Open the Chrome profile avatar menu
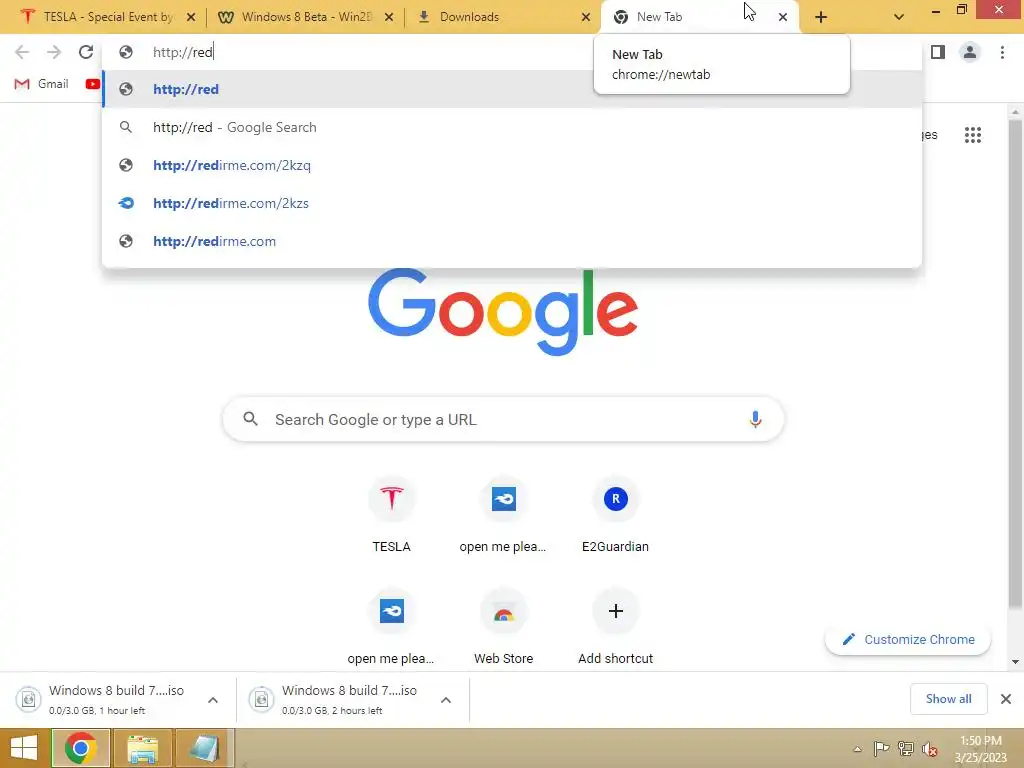Viewport: 1024px width, 768px height. 970,52
